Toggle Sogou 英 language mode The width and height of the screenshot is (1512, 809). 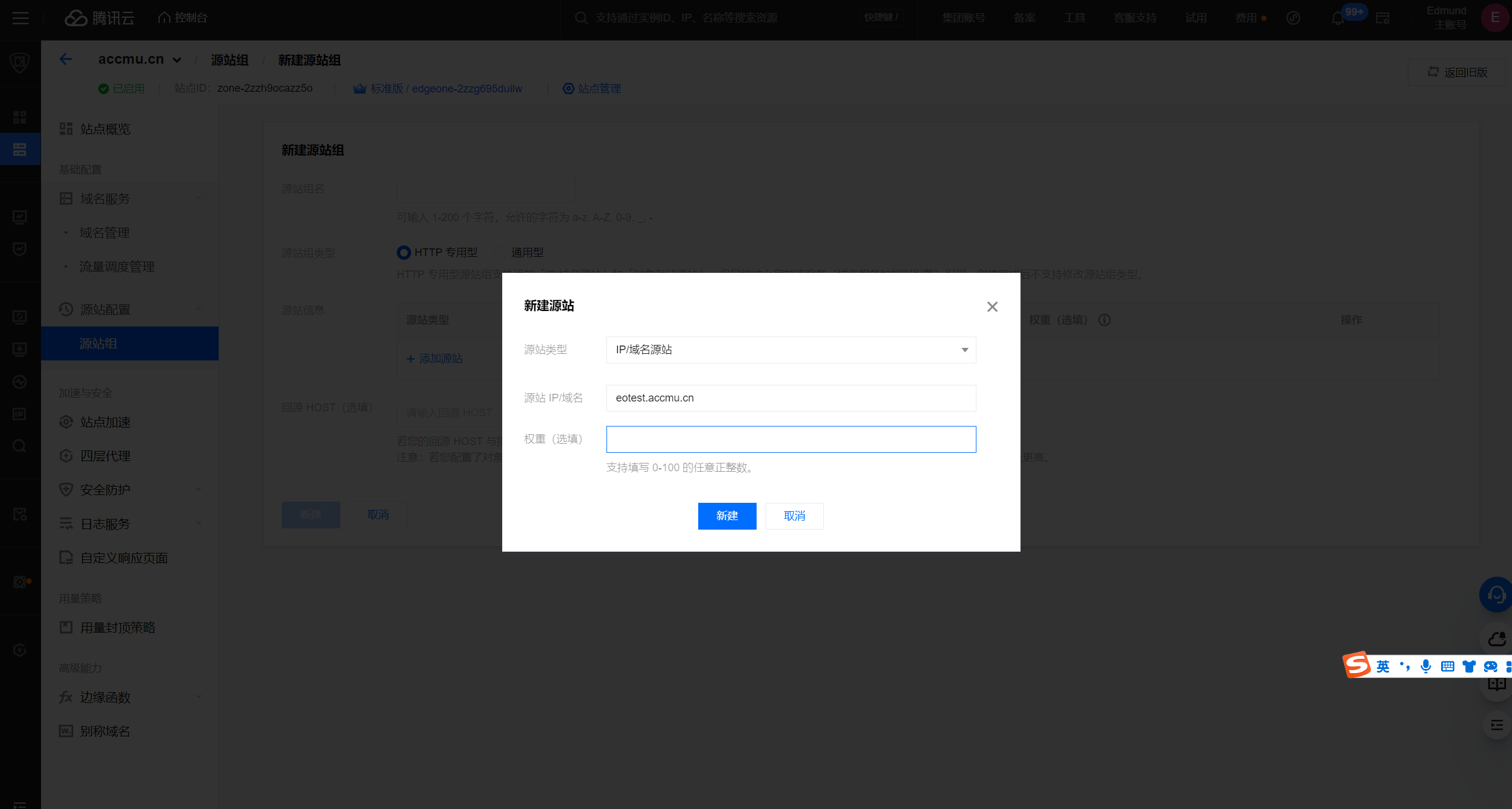point(1383,666)
